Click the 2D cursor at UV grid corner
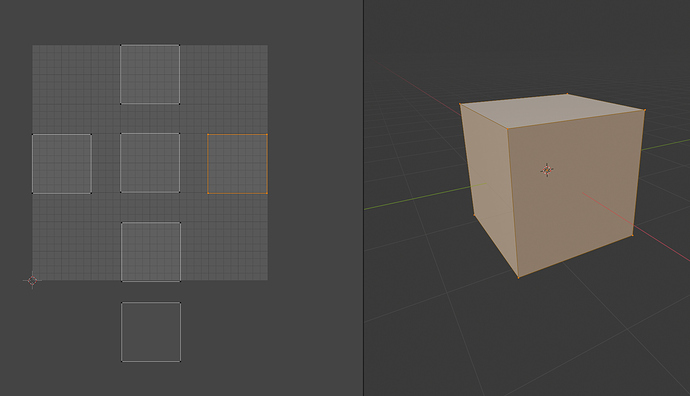The height and width of the screenshot is (396, 690). pos(32,280)
